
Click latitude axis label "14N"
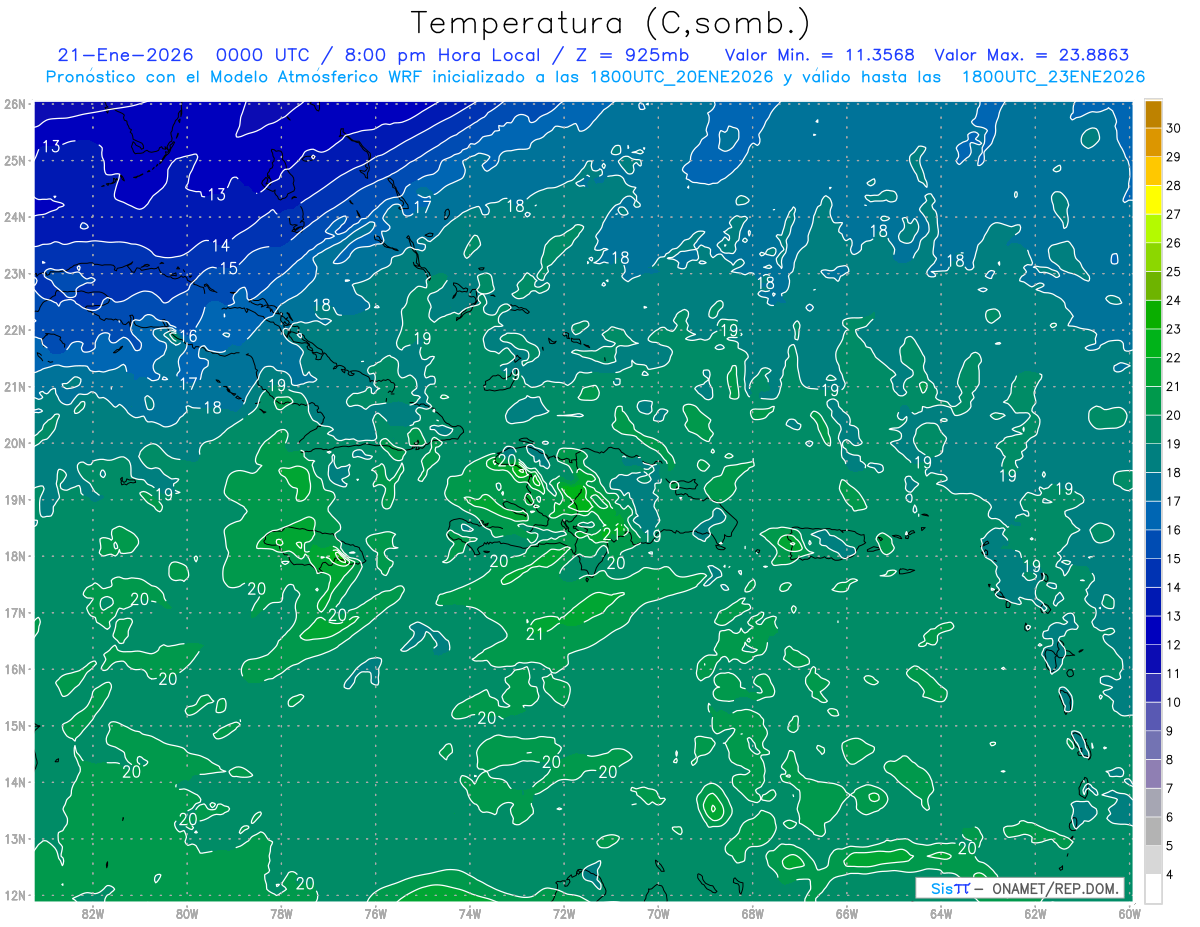[x=14, y=782]
